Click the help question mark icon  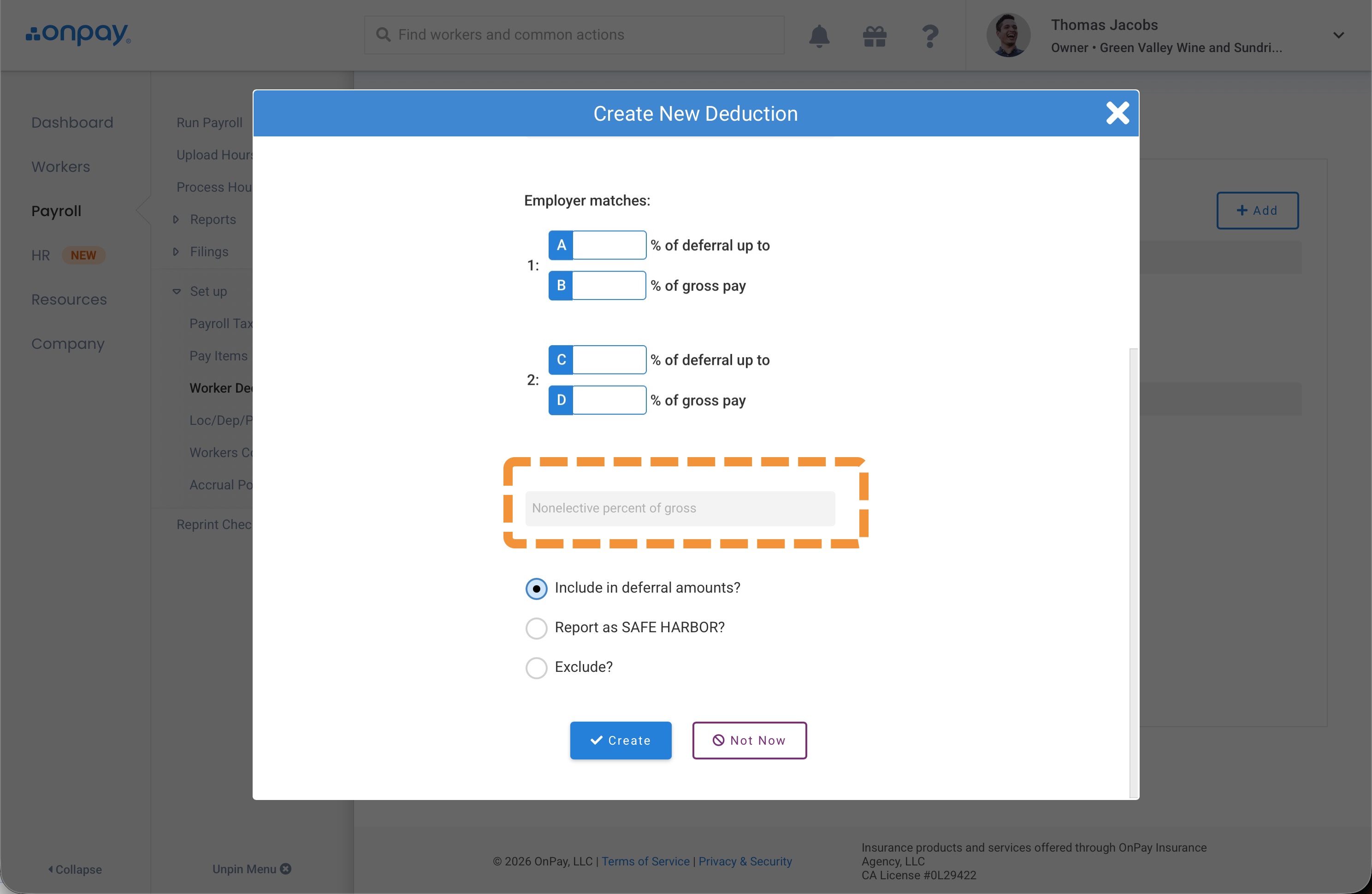[929, 36]
